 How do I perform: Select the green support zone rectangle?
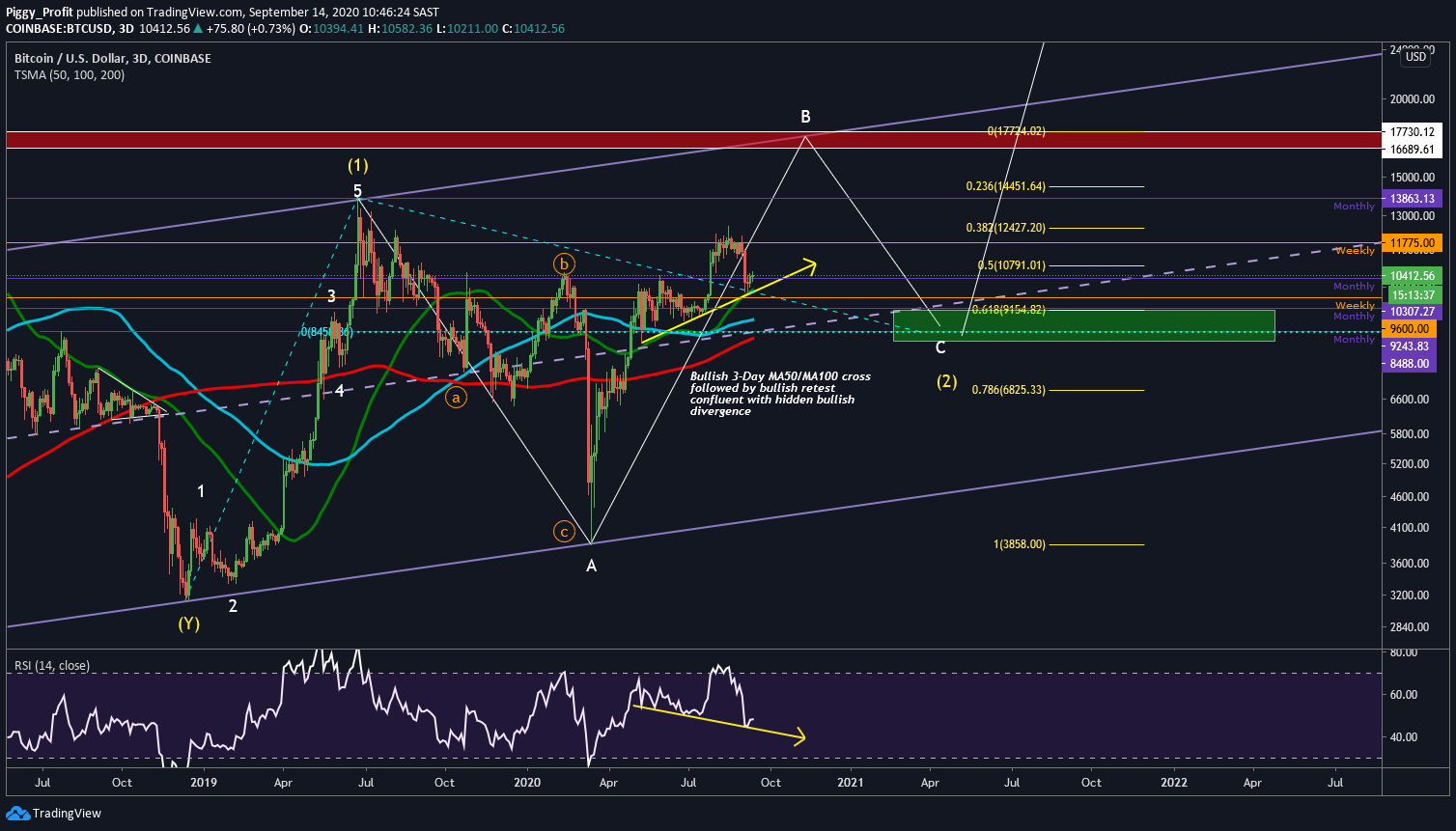[1084, 325]
